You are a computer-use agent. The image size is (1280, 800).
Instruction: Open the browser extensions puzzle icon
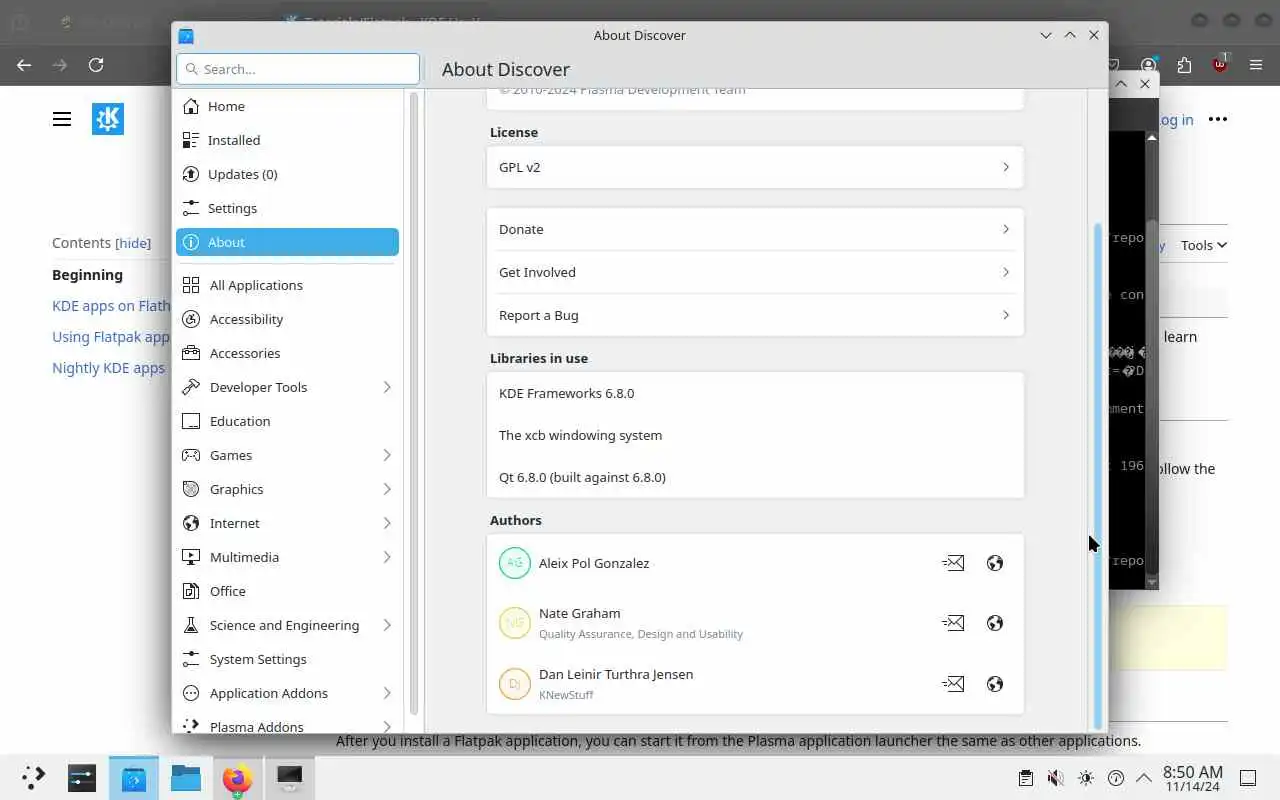pyautogui.click(x=1185, y=65)
